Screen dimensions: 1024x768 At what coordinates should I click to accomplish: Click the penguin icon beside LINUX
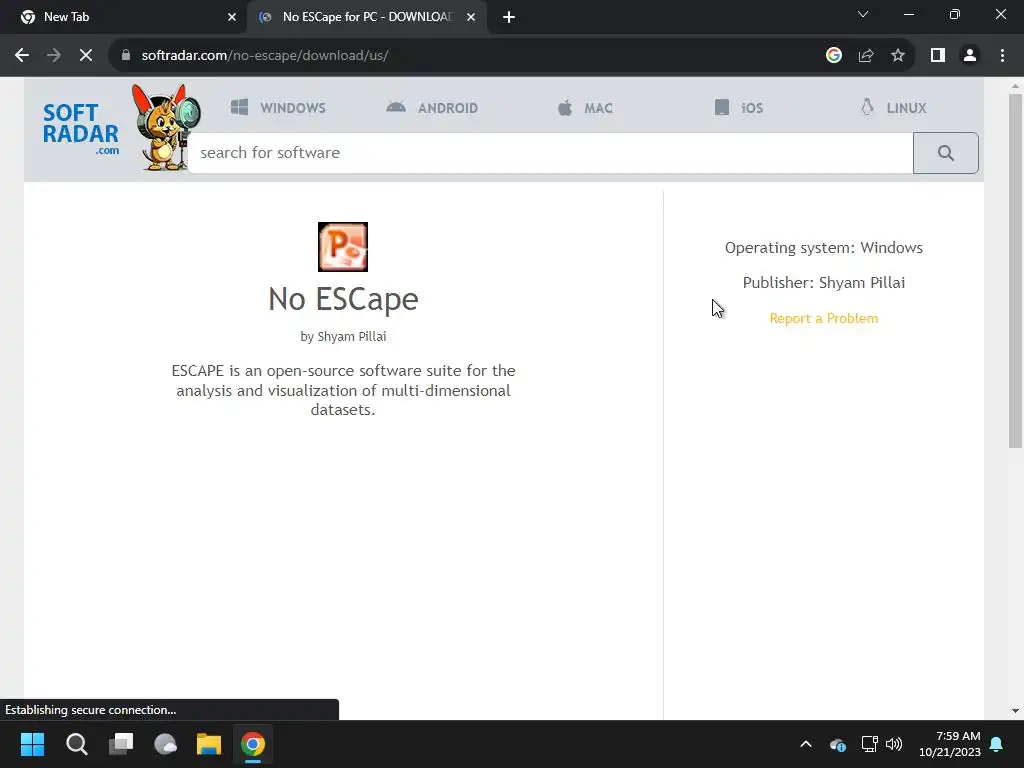click(867, 107)
